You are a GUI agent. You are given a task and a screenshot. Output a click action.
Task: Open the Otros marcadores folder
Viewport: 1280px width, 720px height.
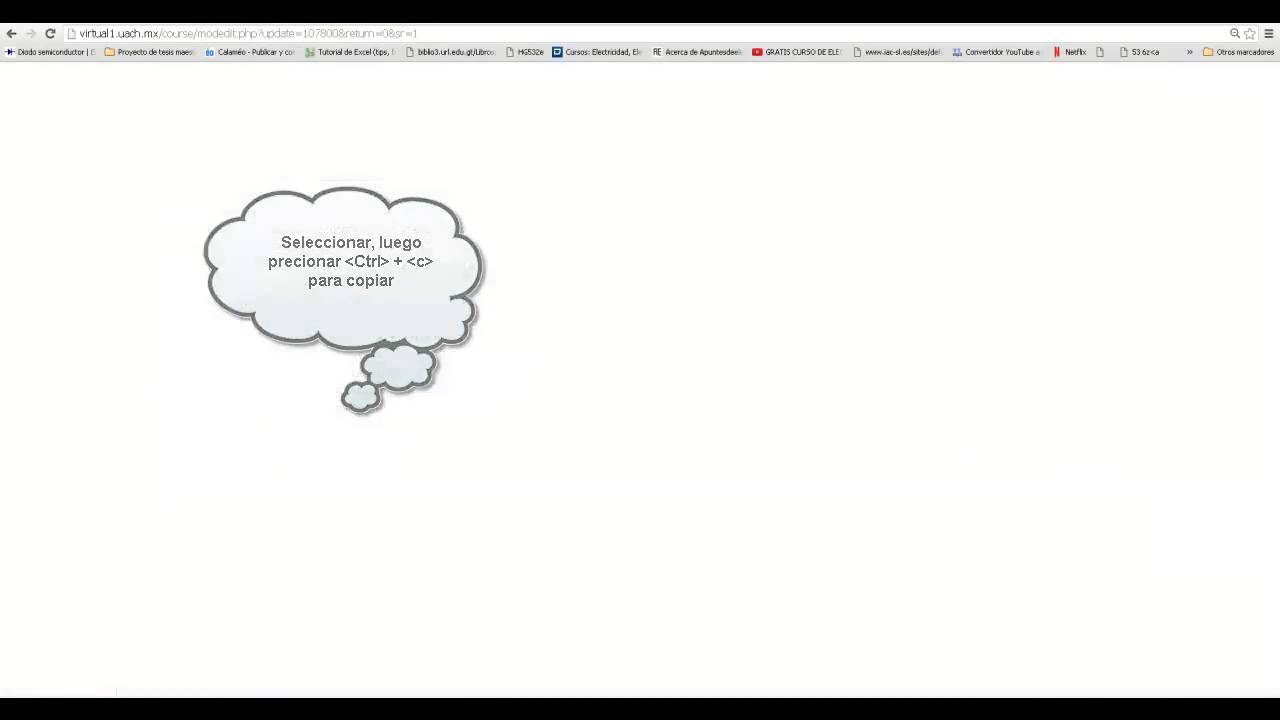point(1238,52)
